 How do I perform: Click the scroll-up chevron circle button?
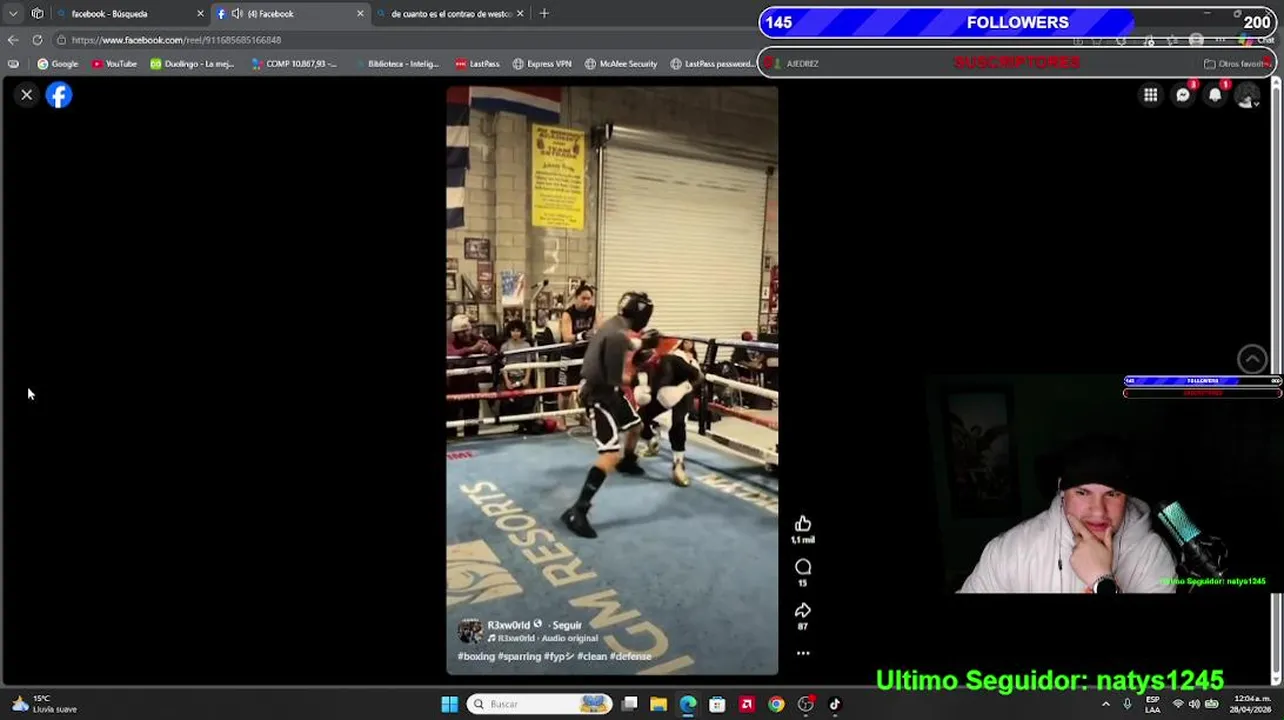pos(1252,358)
